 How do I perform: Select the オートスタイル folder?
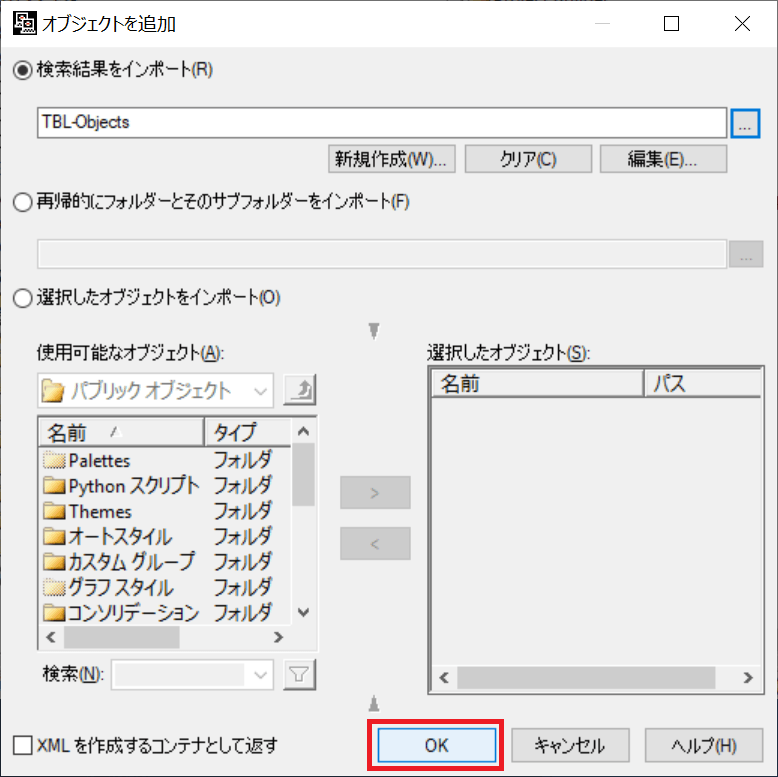point(165,536)
